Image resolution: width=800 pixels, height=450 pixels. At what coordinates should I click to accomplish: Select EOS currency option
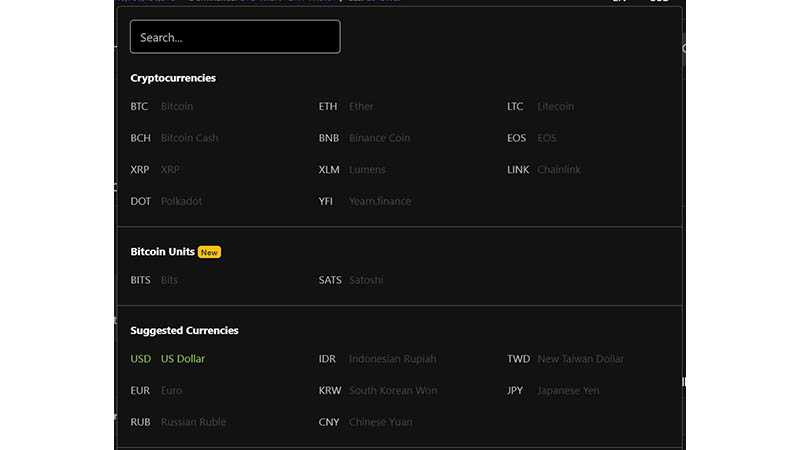click(x=532, y=138)
